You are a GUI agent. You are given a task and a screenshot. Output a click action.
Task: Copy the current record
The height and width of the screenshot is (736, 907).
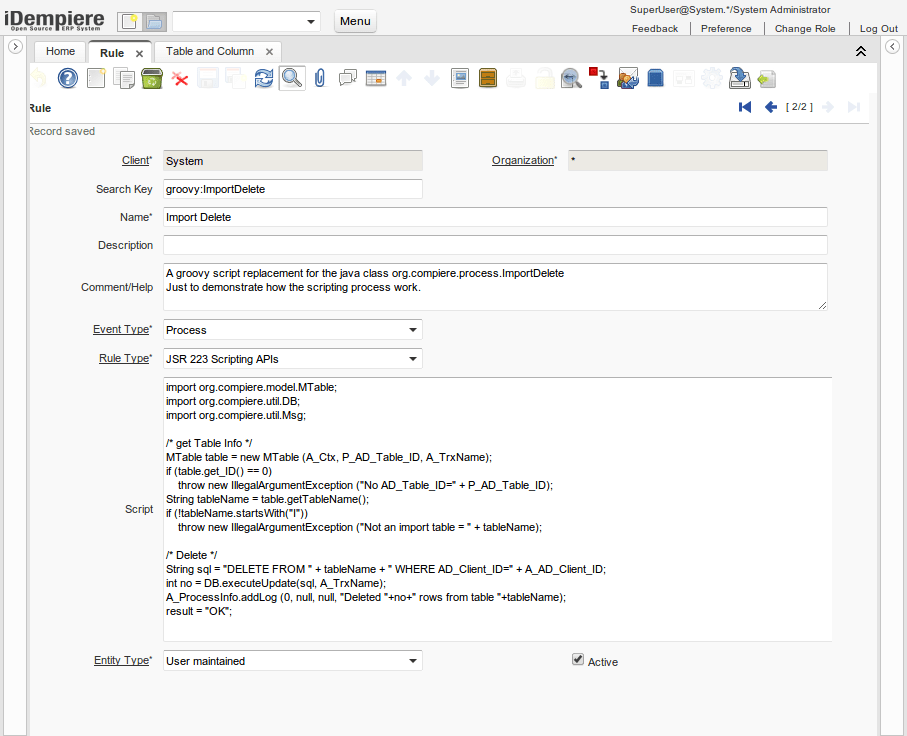(124, 78)
